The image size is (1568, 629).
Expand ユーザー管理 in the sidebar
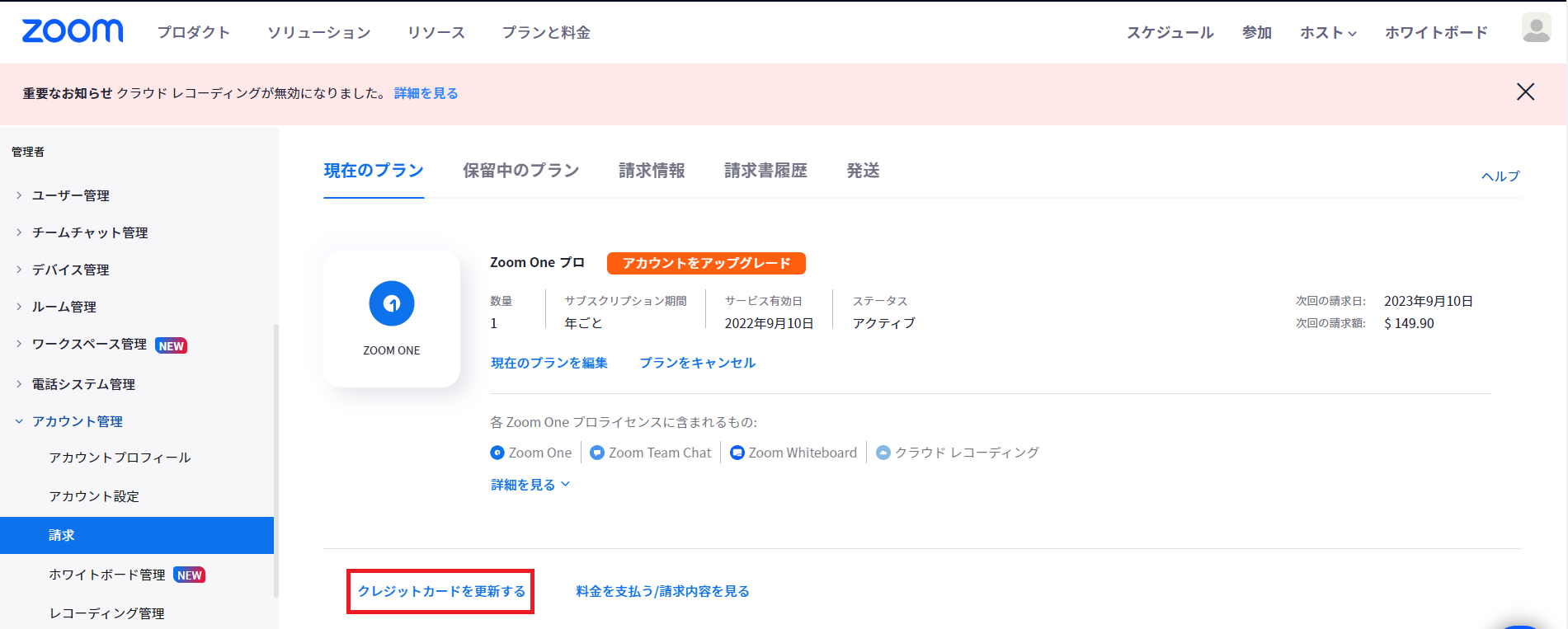pos(70,195)
